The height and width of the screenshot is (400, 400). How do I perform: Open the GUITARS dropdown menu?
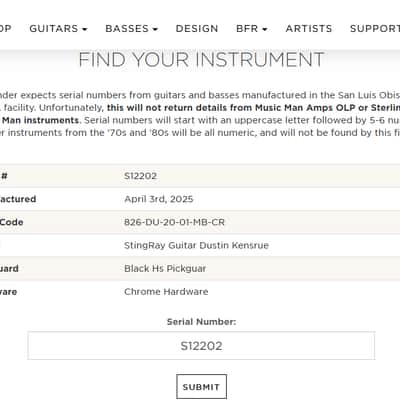(x=58, y=29)
